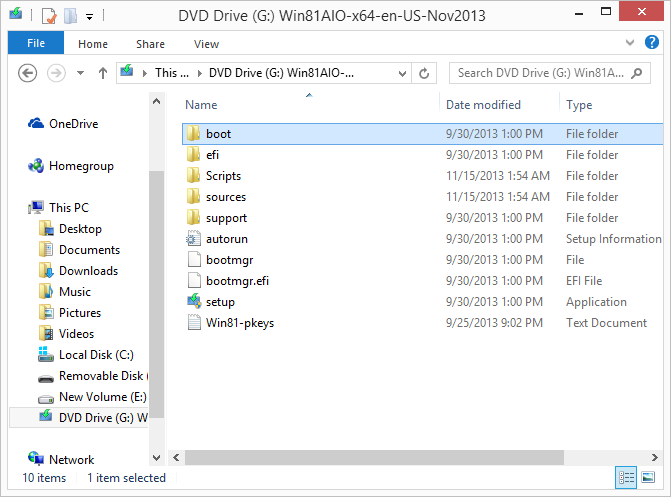Viewport: 671px width, 497px height.
Task: Select the support folder icon
Action: pos(193,217)
